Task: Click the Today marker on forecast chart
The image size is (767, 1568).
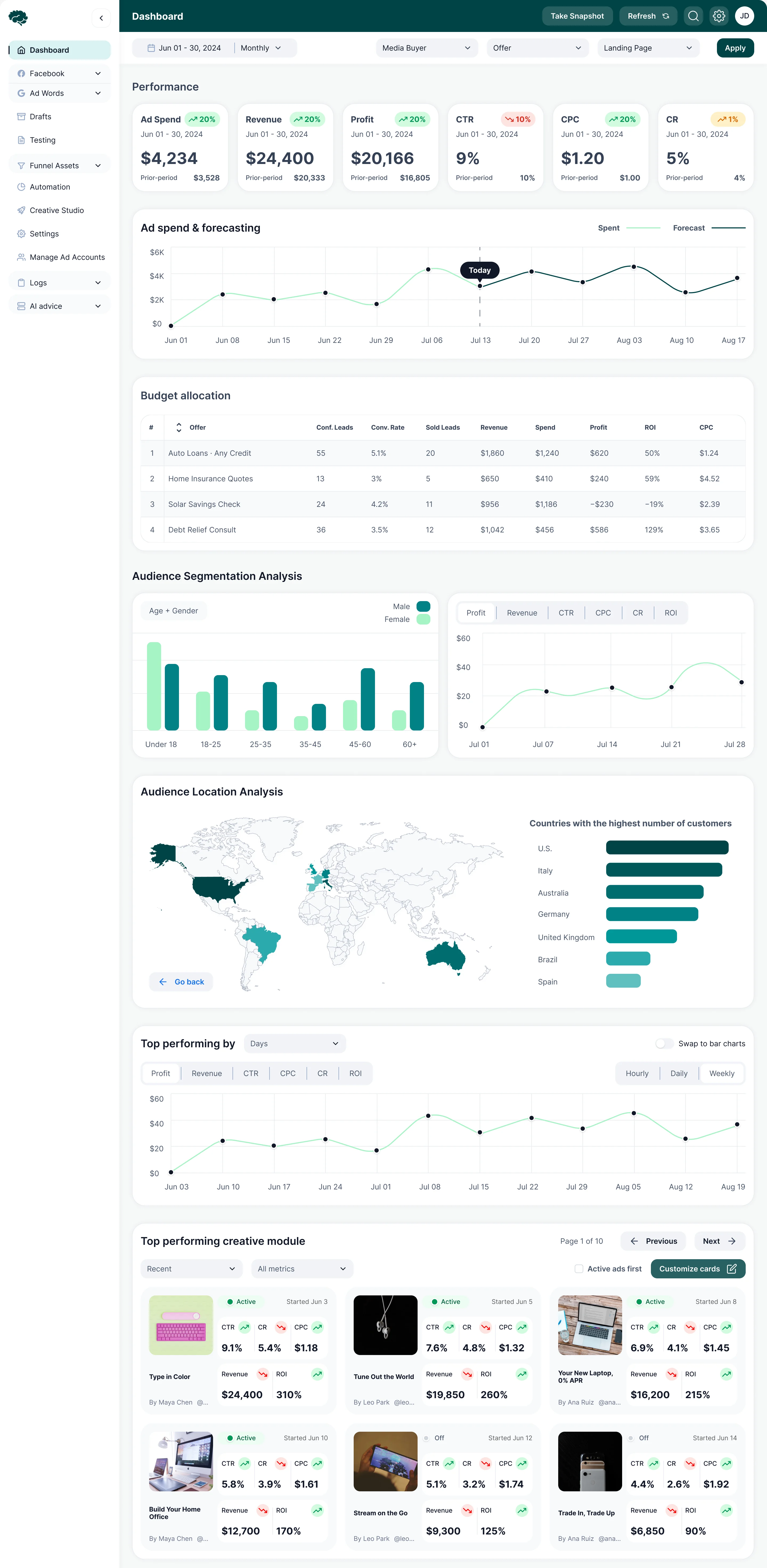Action: [x=480, y=270]
